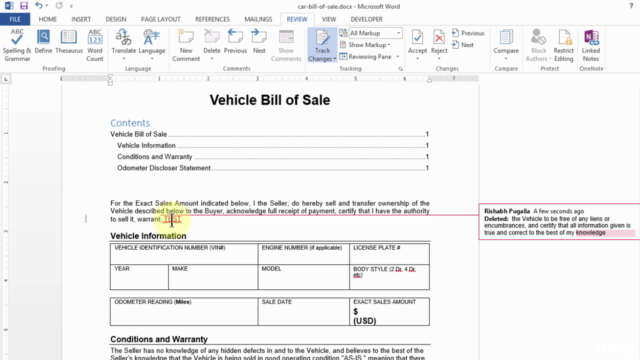Click the EXACT SALES AMOUNT cell

click(389, 312)
